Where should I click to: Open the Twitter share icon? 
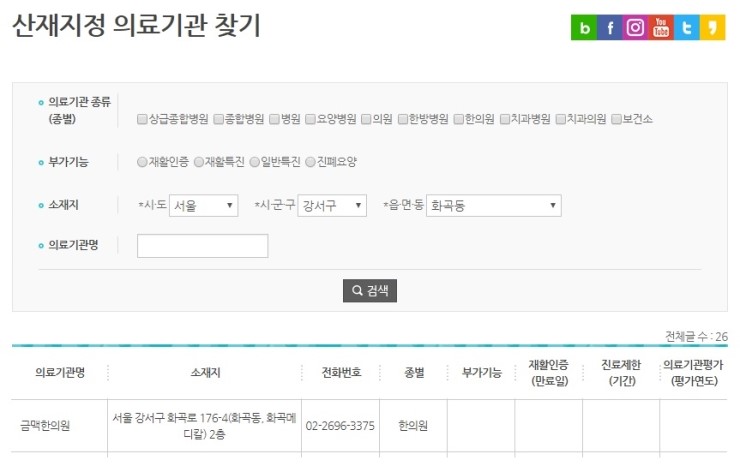pos(687,28)
